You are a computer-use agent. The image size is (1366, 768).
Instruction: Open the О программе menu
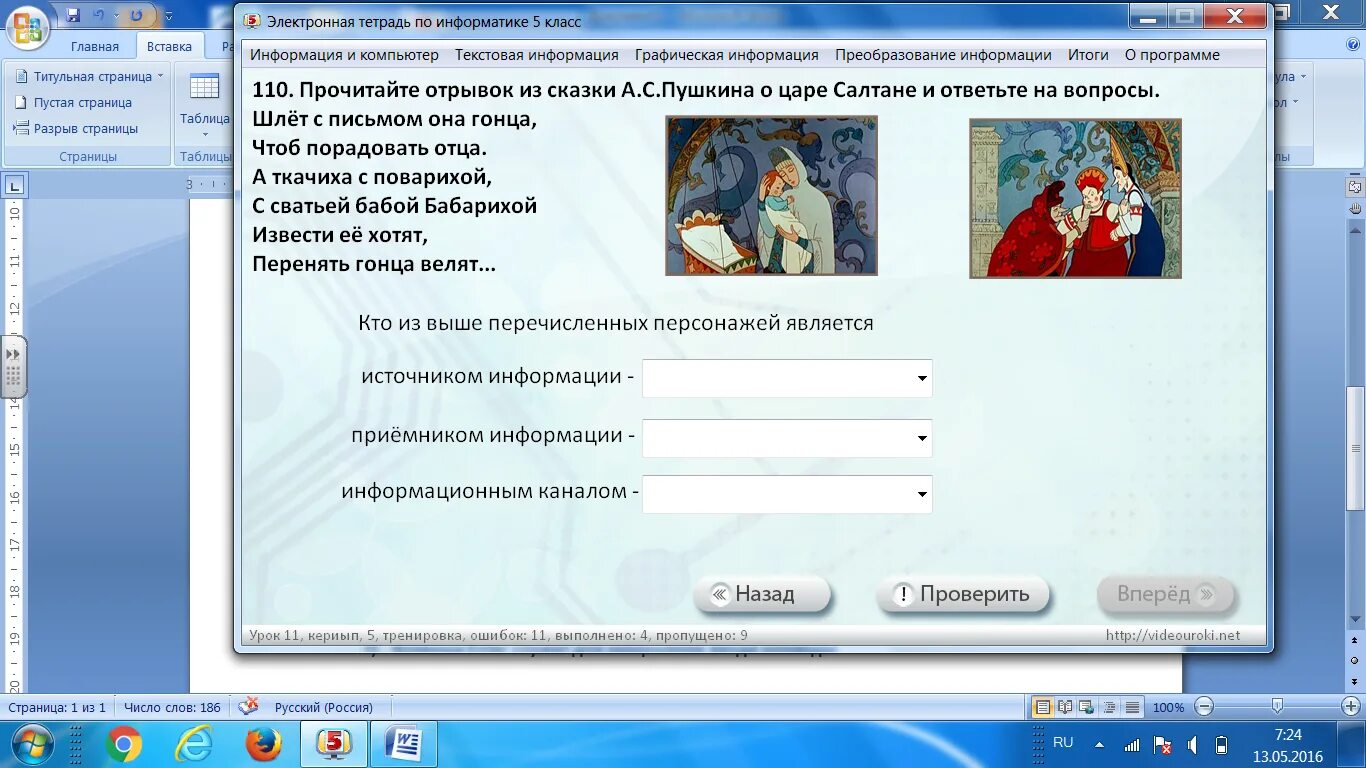click(1172, 55)
